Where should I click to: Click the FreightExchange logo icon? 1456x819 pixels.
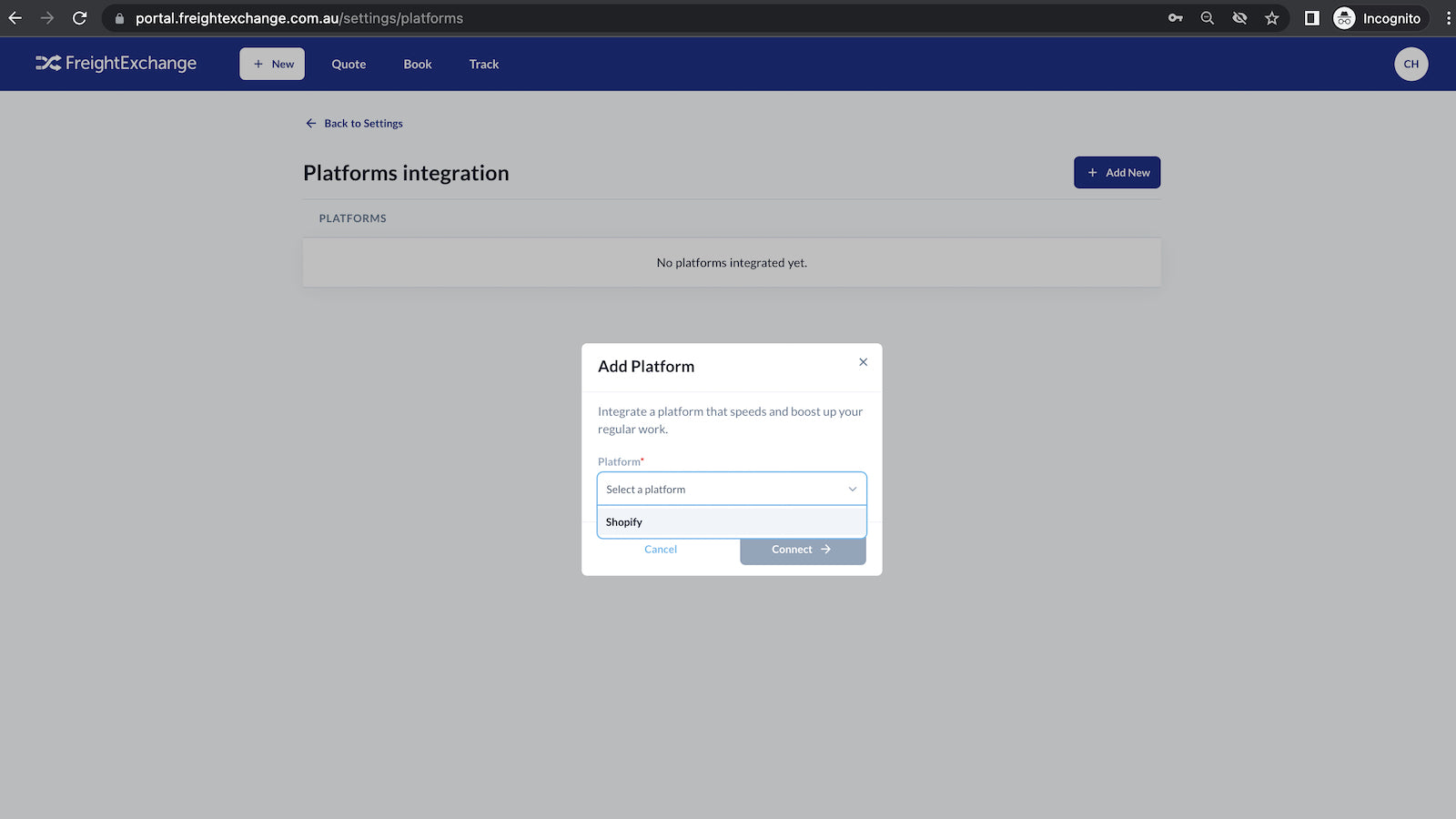(x=47, y=63)
